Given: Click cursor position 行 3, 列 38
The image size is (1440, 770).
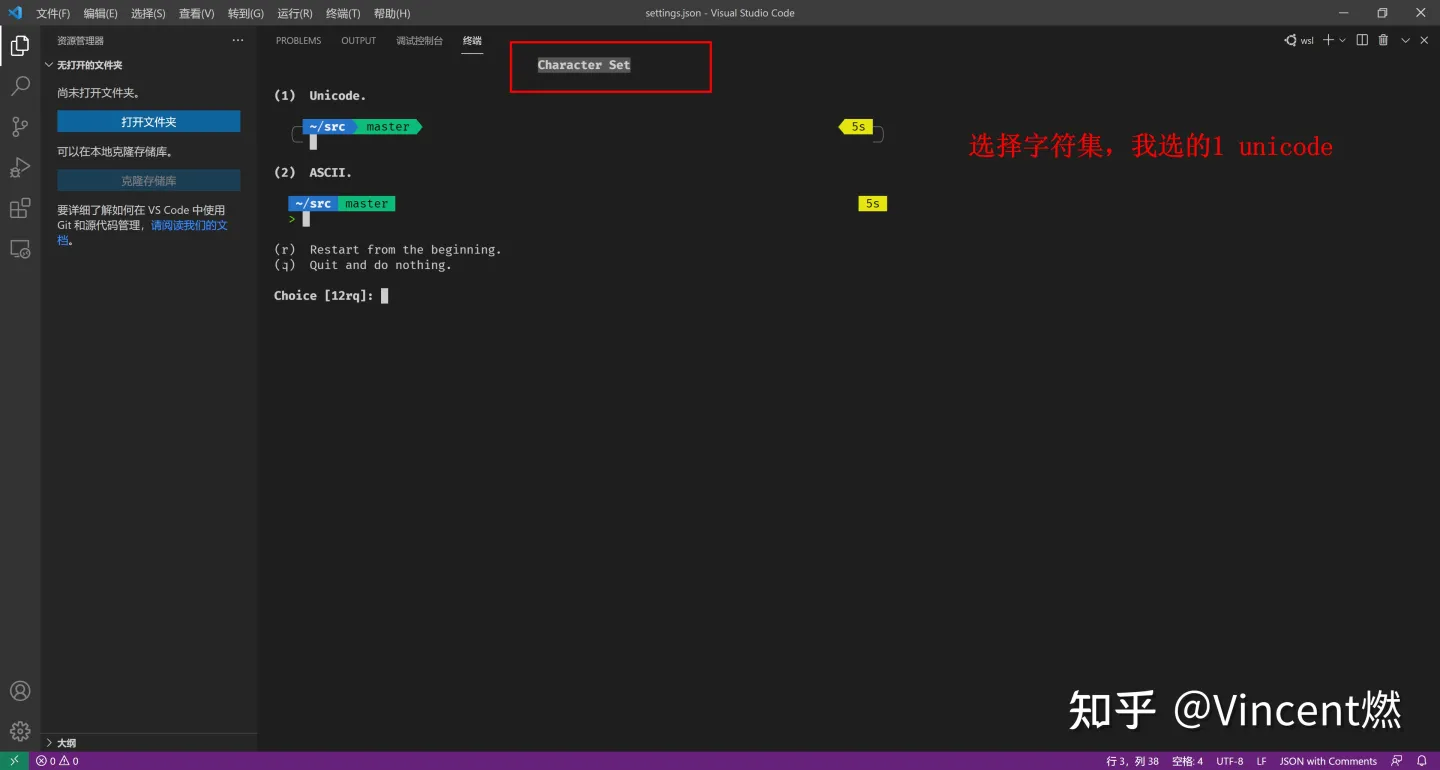Looking at the screenshot, I should 1132,761.
